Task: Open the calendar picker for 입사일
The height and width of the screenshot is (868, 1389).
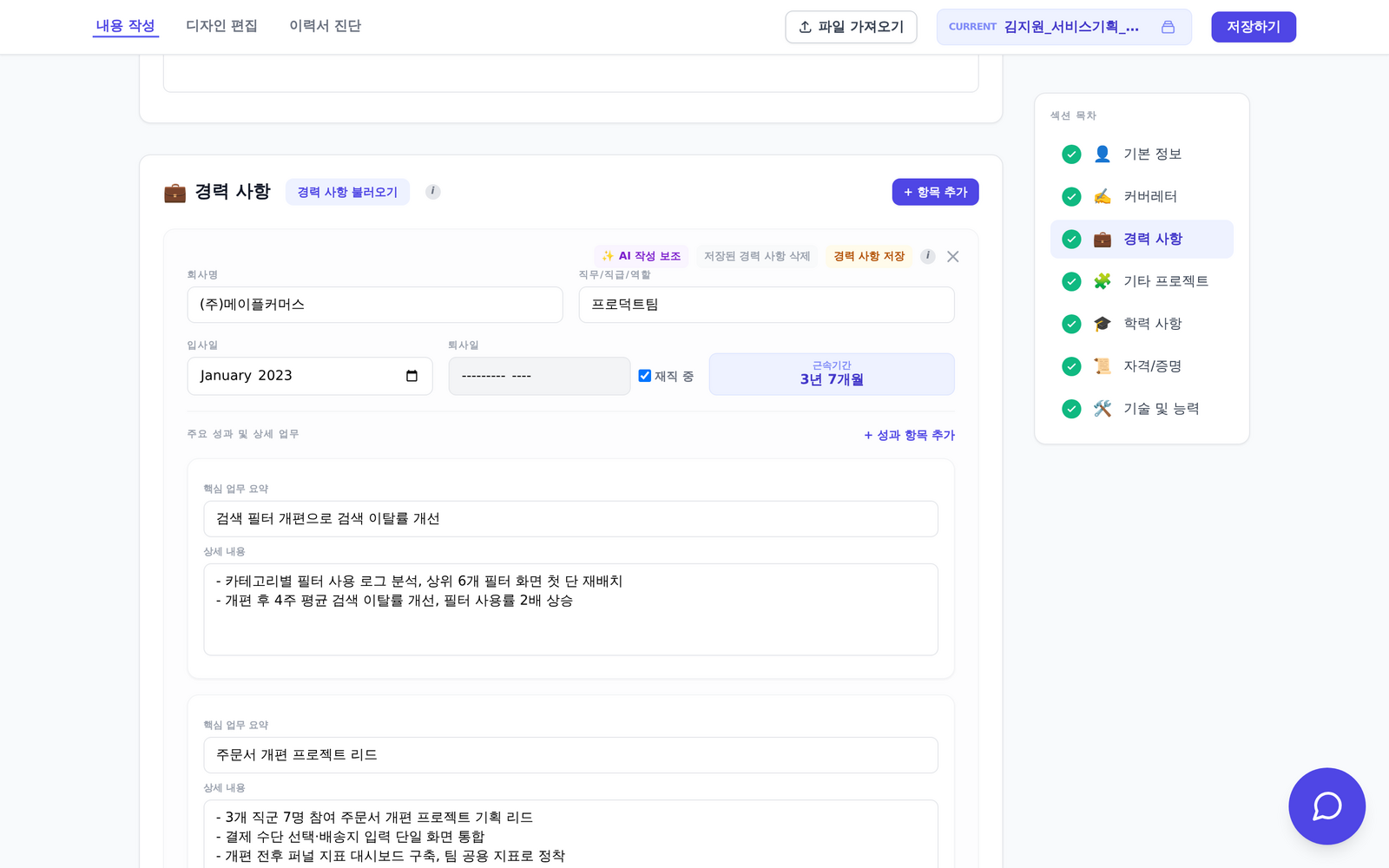Action: click(x=411, y=376)
